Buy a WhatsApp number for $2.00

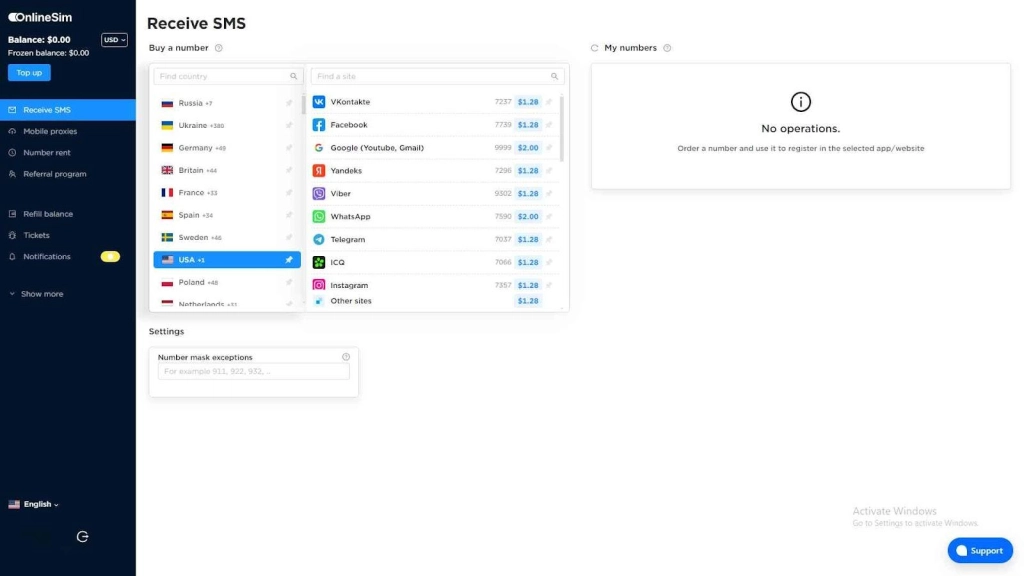[528, 216]
